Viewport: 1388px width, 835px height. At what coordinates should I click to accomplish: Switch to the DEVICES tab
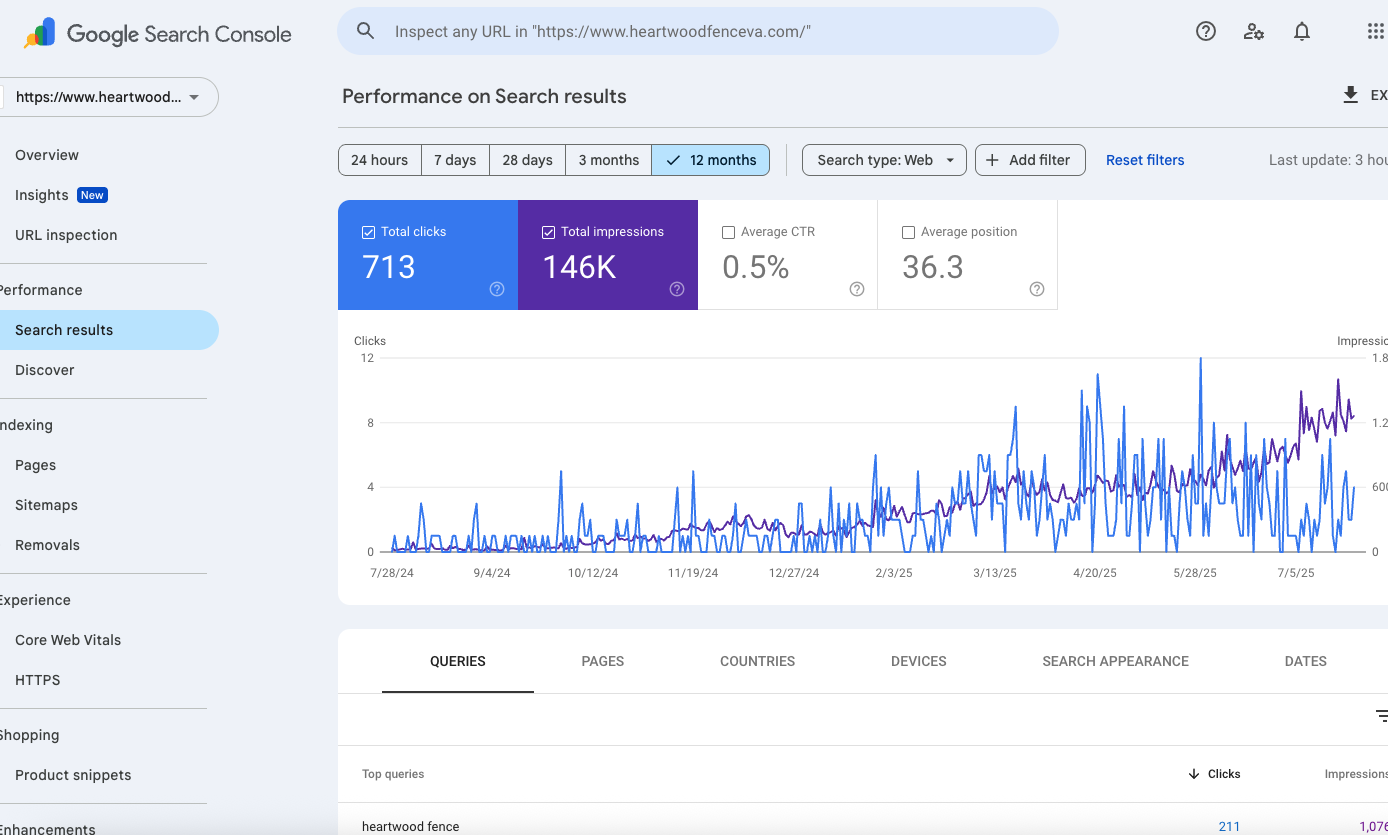click(919, 661)
